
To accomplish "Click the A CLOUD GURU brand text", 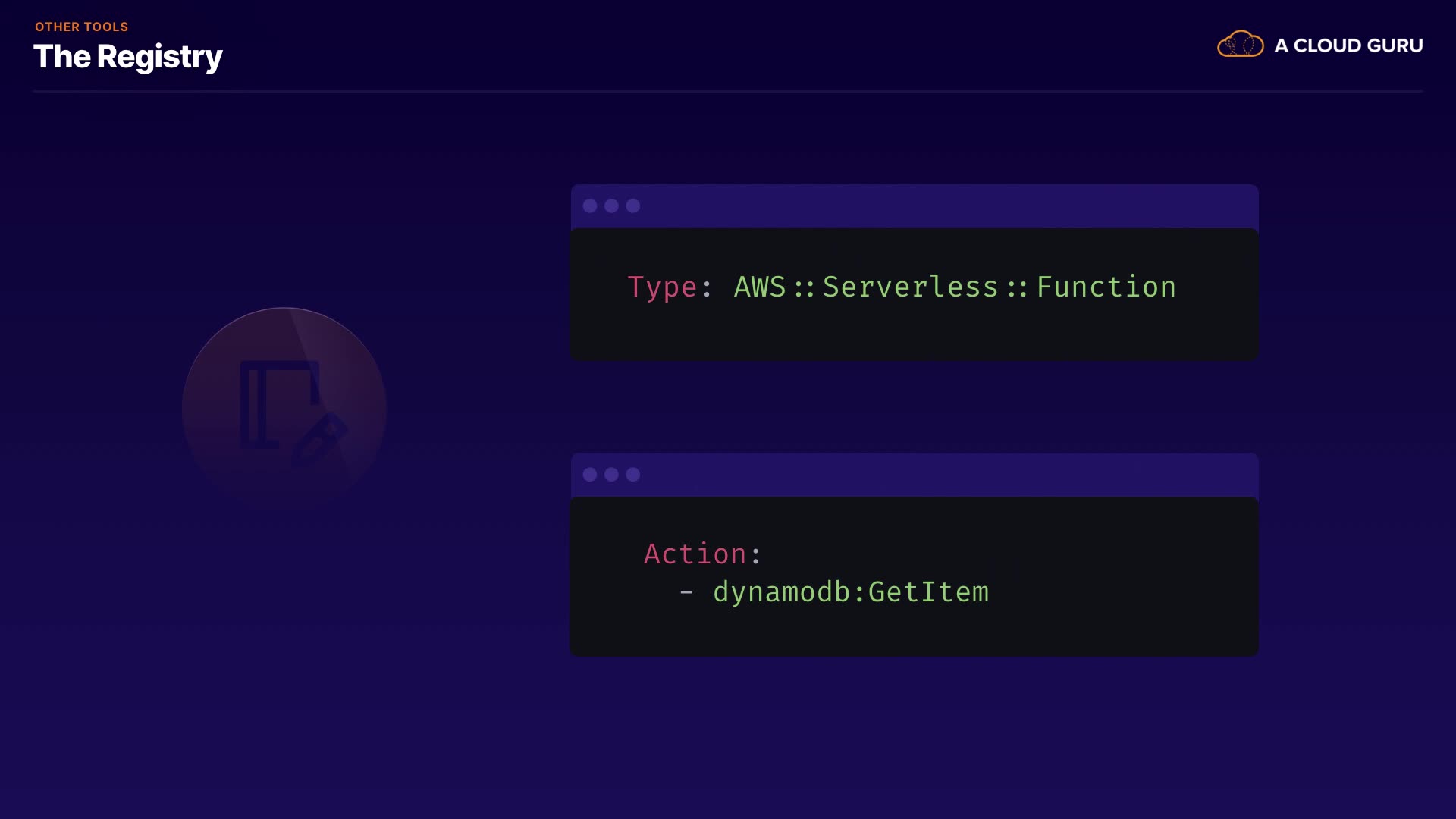I will point(1348,45).
